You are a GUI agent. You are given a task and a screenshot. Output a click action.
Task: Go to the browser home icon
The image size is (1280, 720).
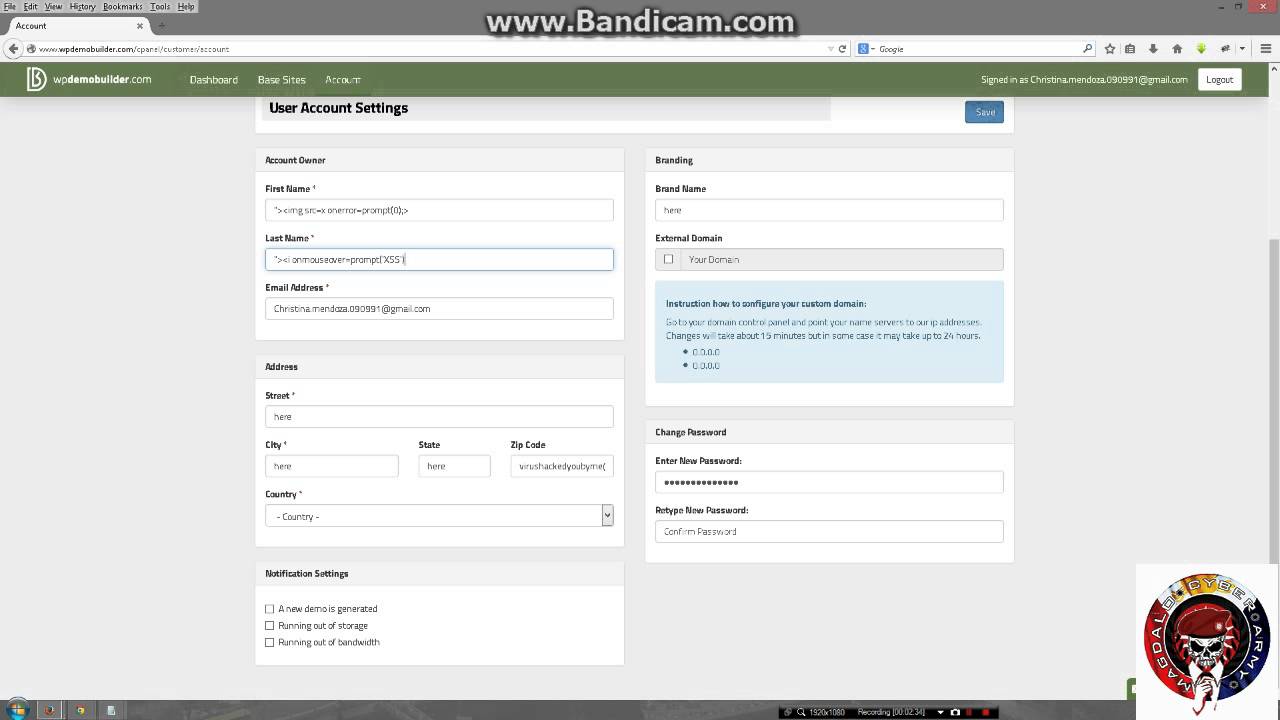1177,48
